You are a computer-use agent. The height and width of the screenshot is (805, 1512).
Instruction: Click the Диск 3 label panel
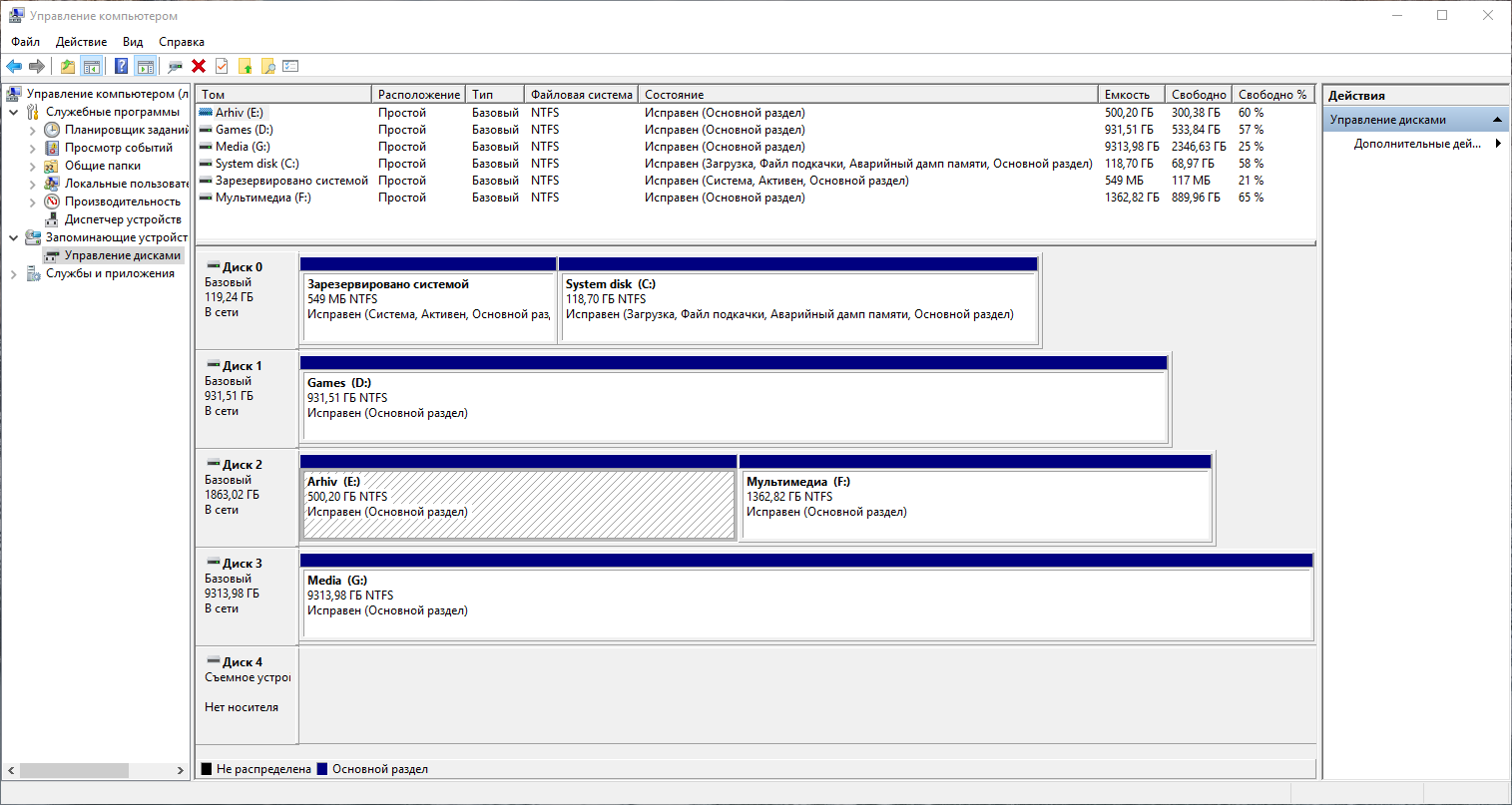tap(247, 597)
